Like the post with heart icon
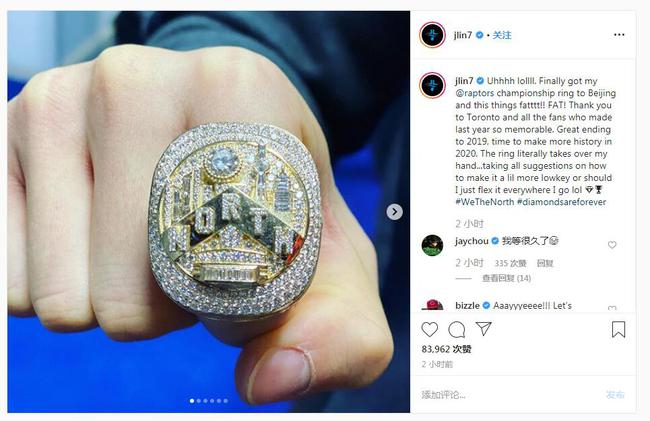Image resolution: width=650 pixels, height=421 pixels. click(x=429, y=329)
